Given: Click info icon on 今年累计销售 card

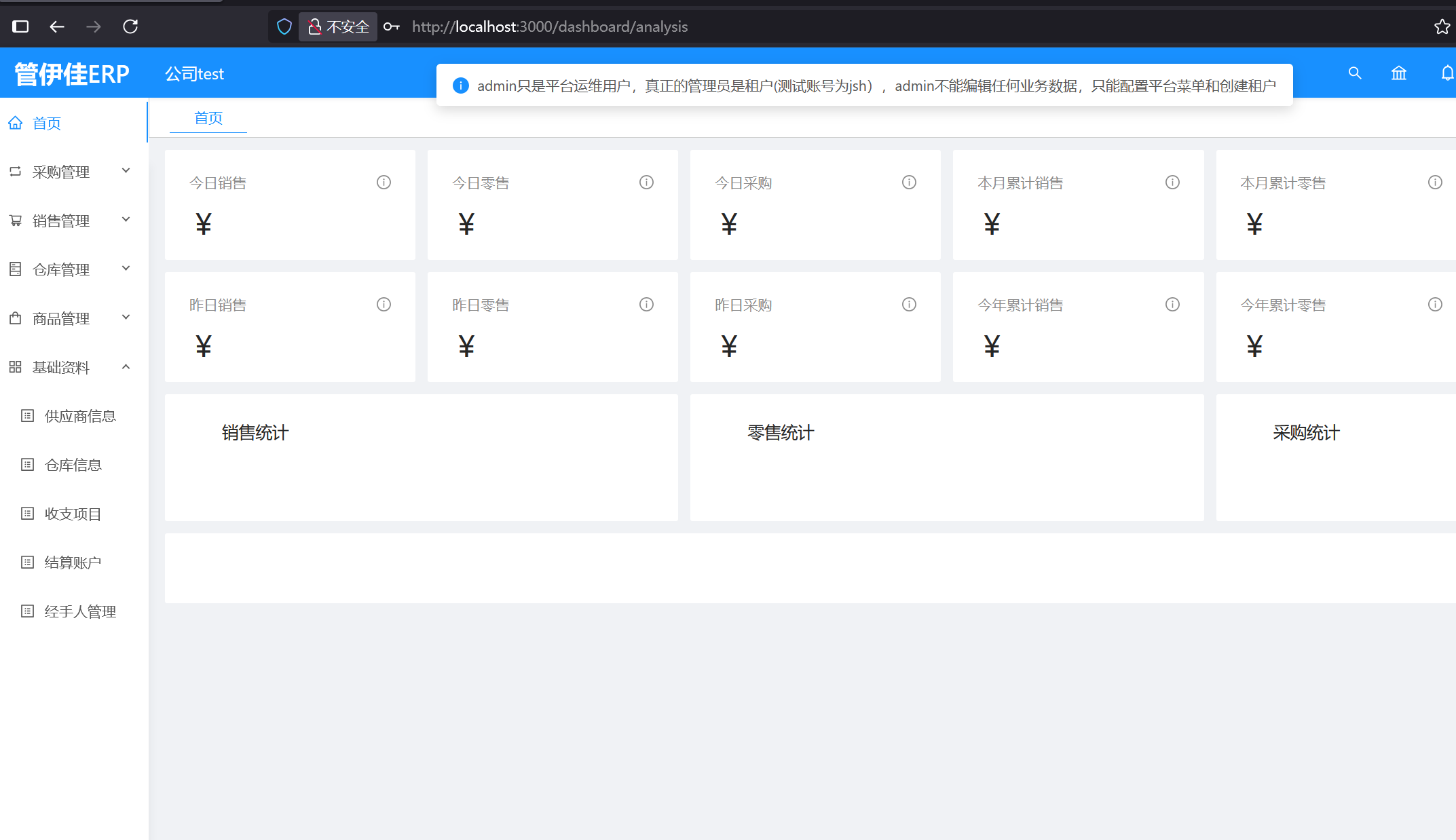Looking at the screenshot, I should 1172,305.
